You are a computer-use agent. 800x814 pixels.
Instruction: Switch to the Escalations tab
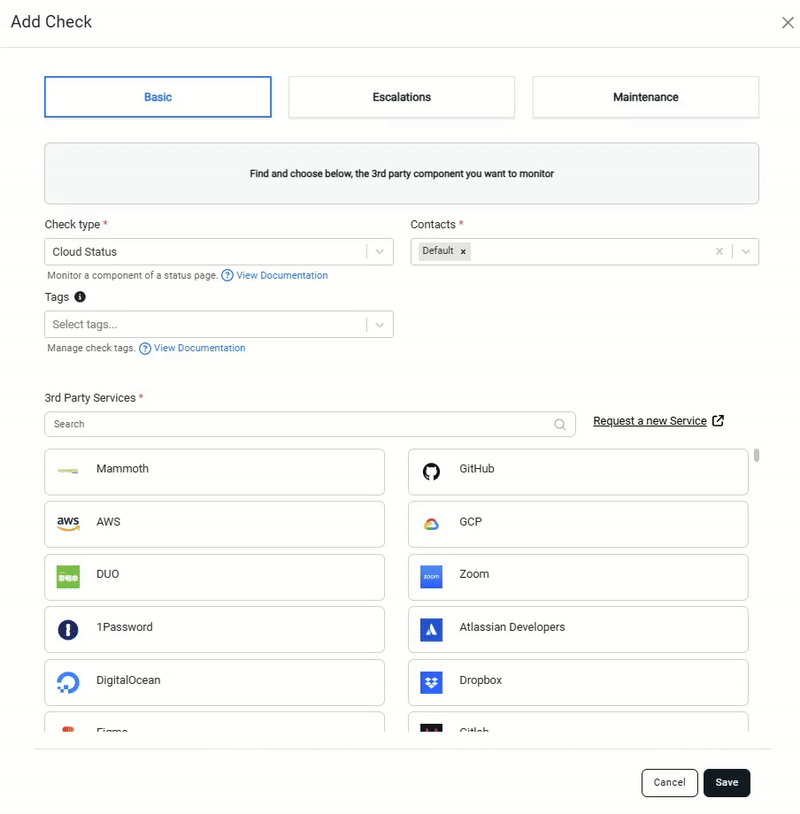401,97
